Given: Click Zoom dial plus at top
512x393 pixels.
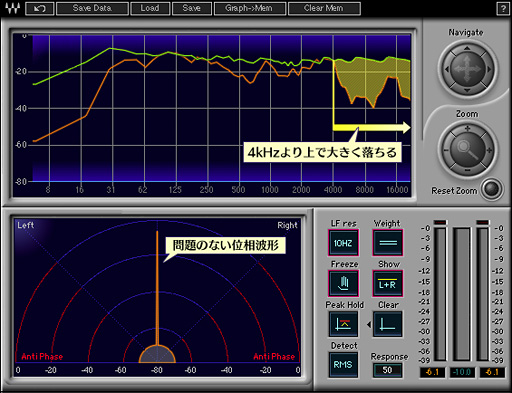Looking at the screenshot, I should click(x=467, y=129).
